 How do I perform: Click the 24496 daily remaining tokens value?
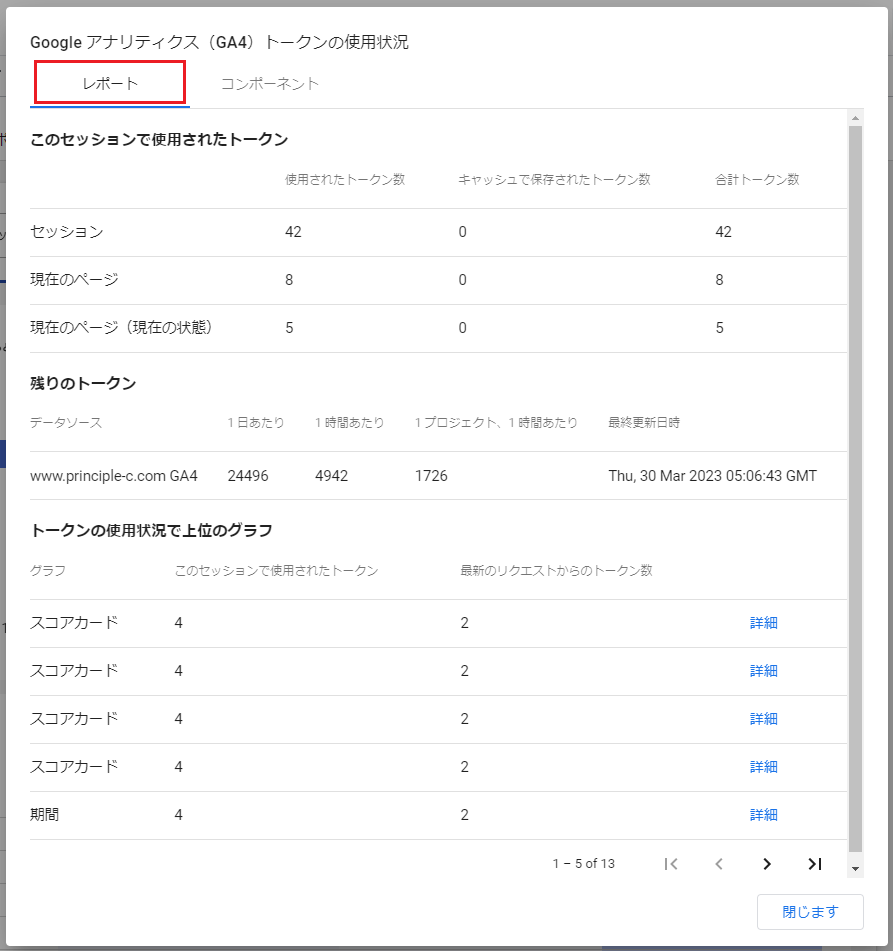[248, 476]
